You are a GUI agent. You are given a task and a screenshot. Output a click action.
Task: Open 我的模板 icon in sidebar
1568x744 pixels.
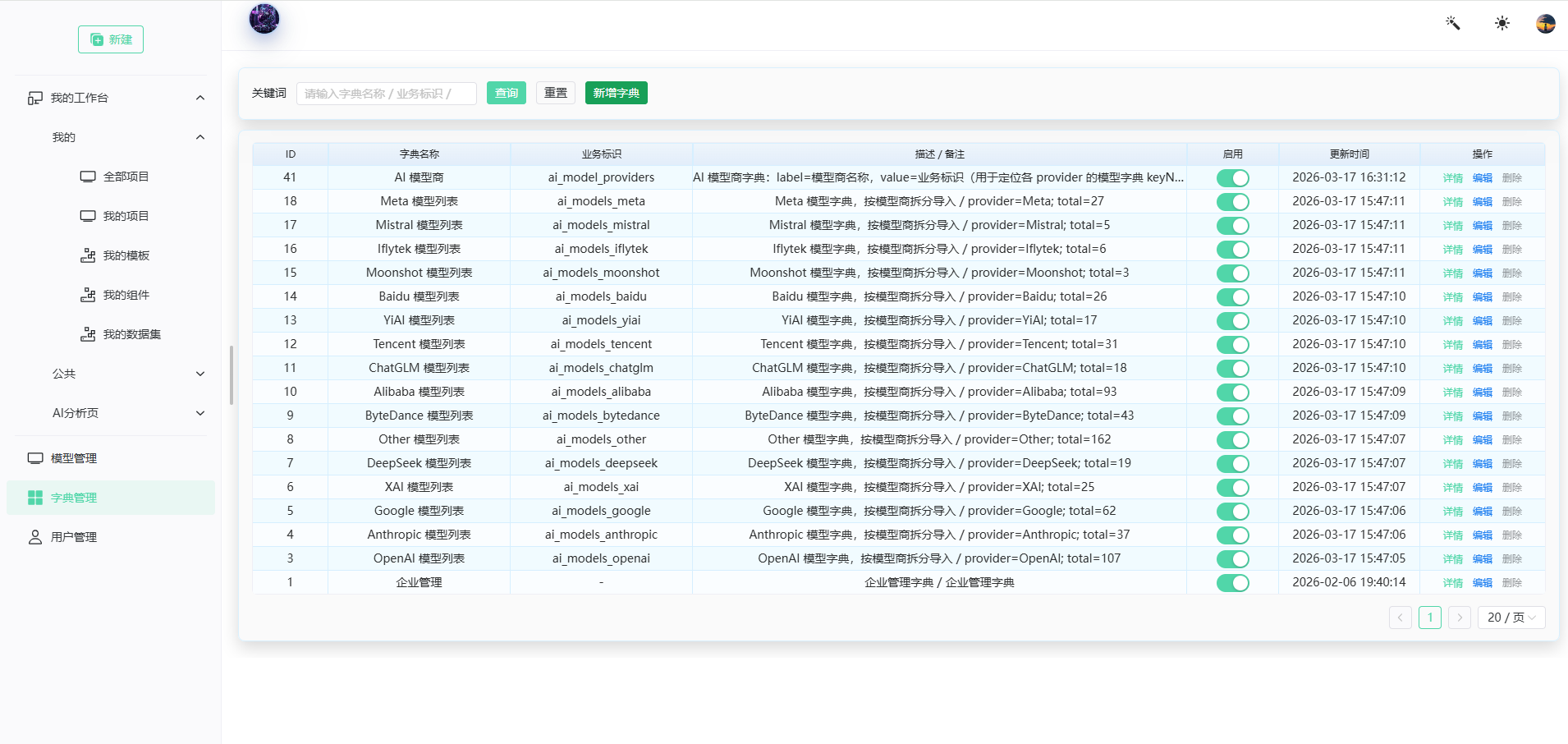tap(88, 255)
